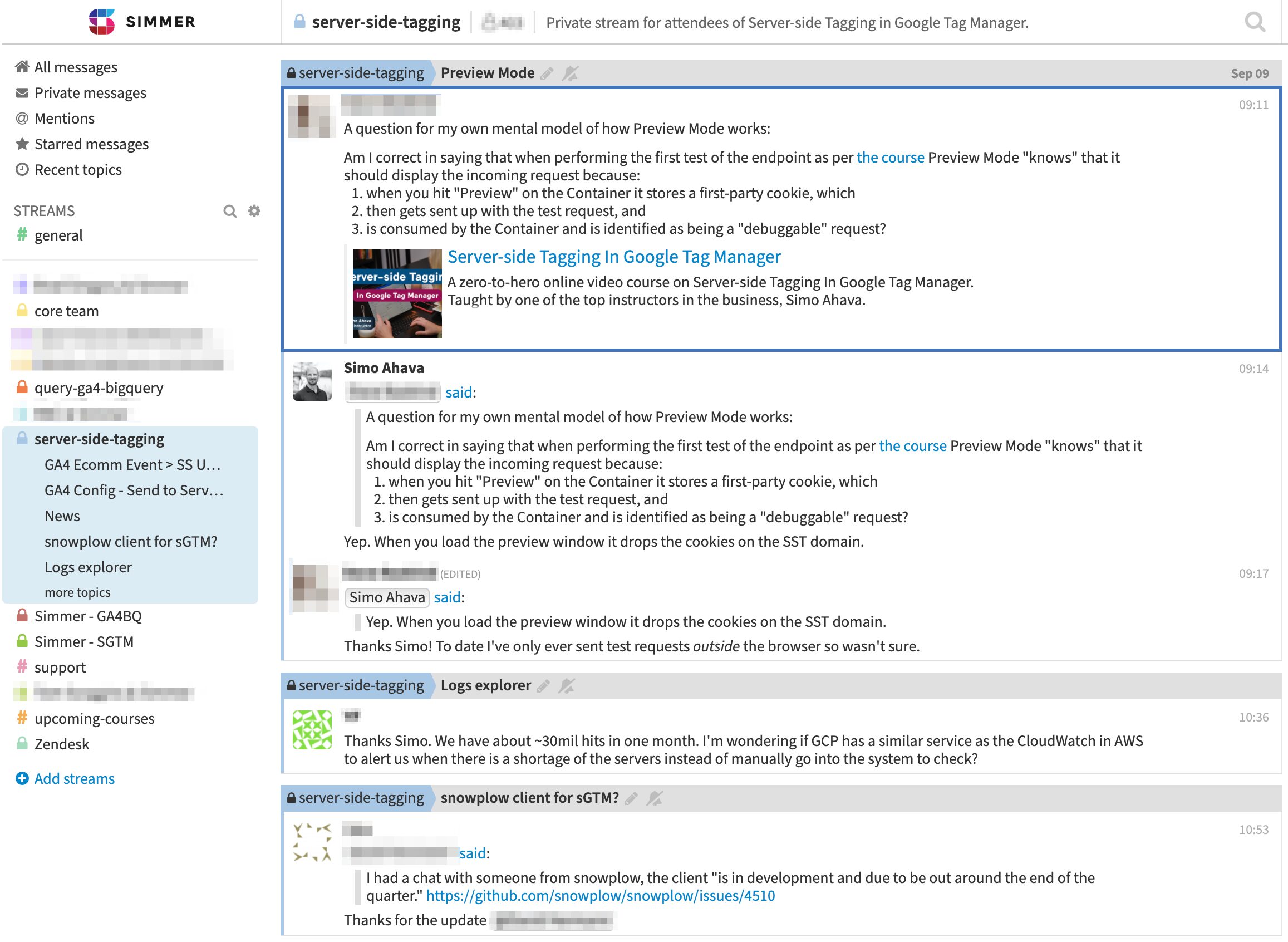Click Simo Ahava's avatar photo
Image resolution: width=1288 pixels, height=942 pixels.
(312, 382)
